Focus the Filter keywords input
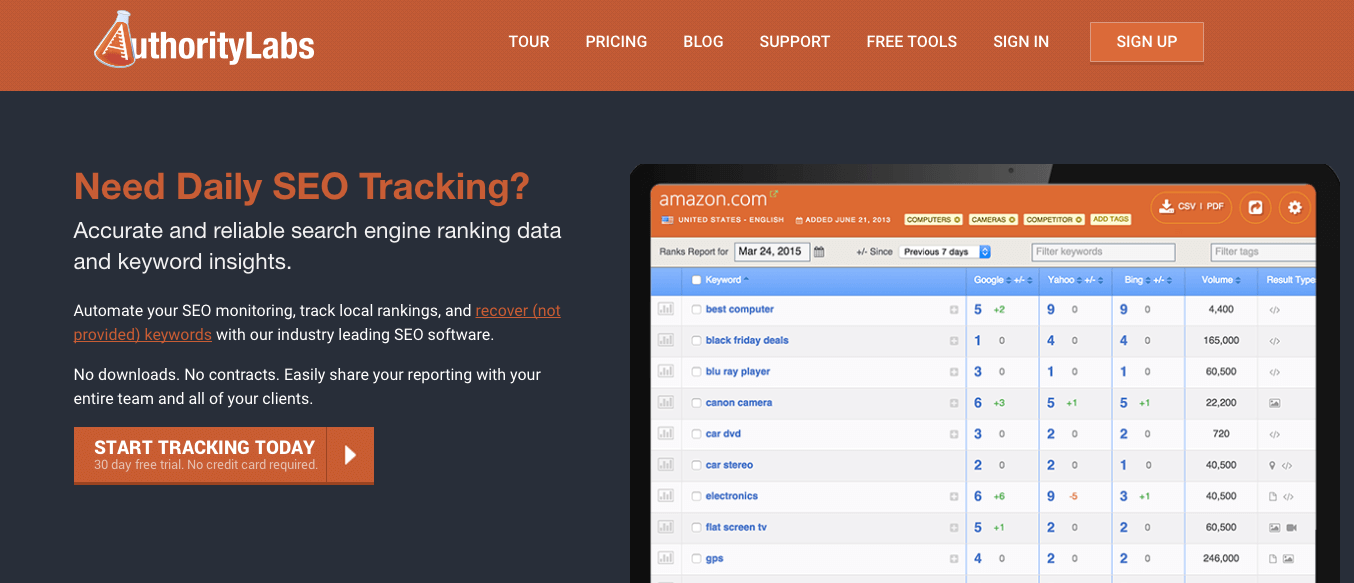Screen dimensions: 1354x583 (1104, 252)
